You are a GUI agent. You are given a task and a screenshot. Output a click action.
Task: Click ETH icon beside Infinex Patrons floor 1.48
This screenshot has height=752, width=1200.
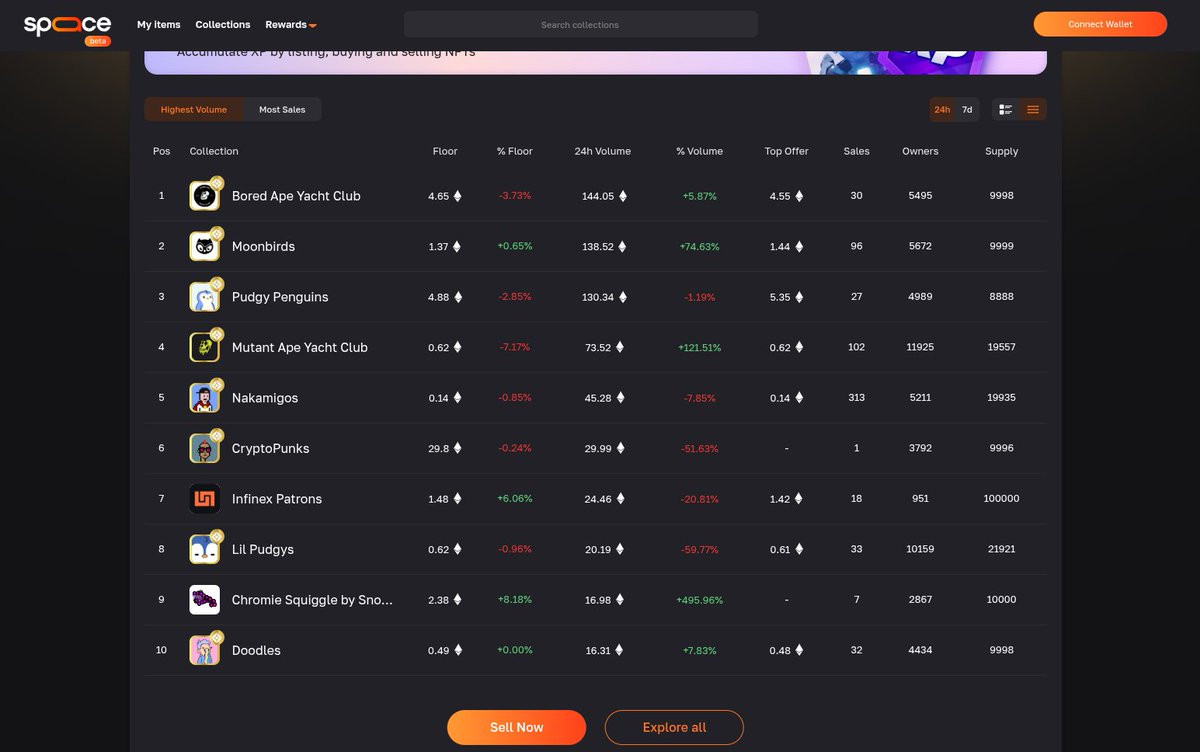coord(458,499)
